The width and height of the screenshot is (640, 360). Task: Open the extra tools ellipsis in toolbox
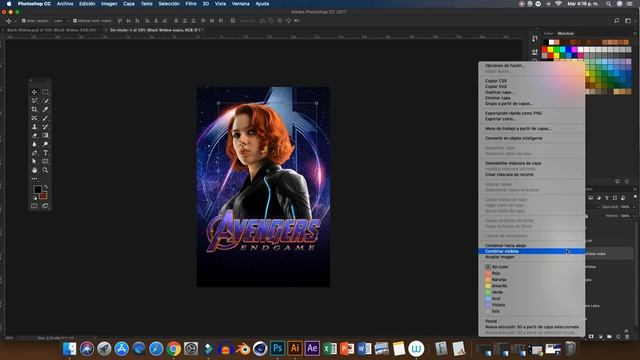(34, 178)
